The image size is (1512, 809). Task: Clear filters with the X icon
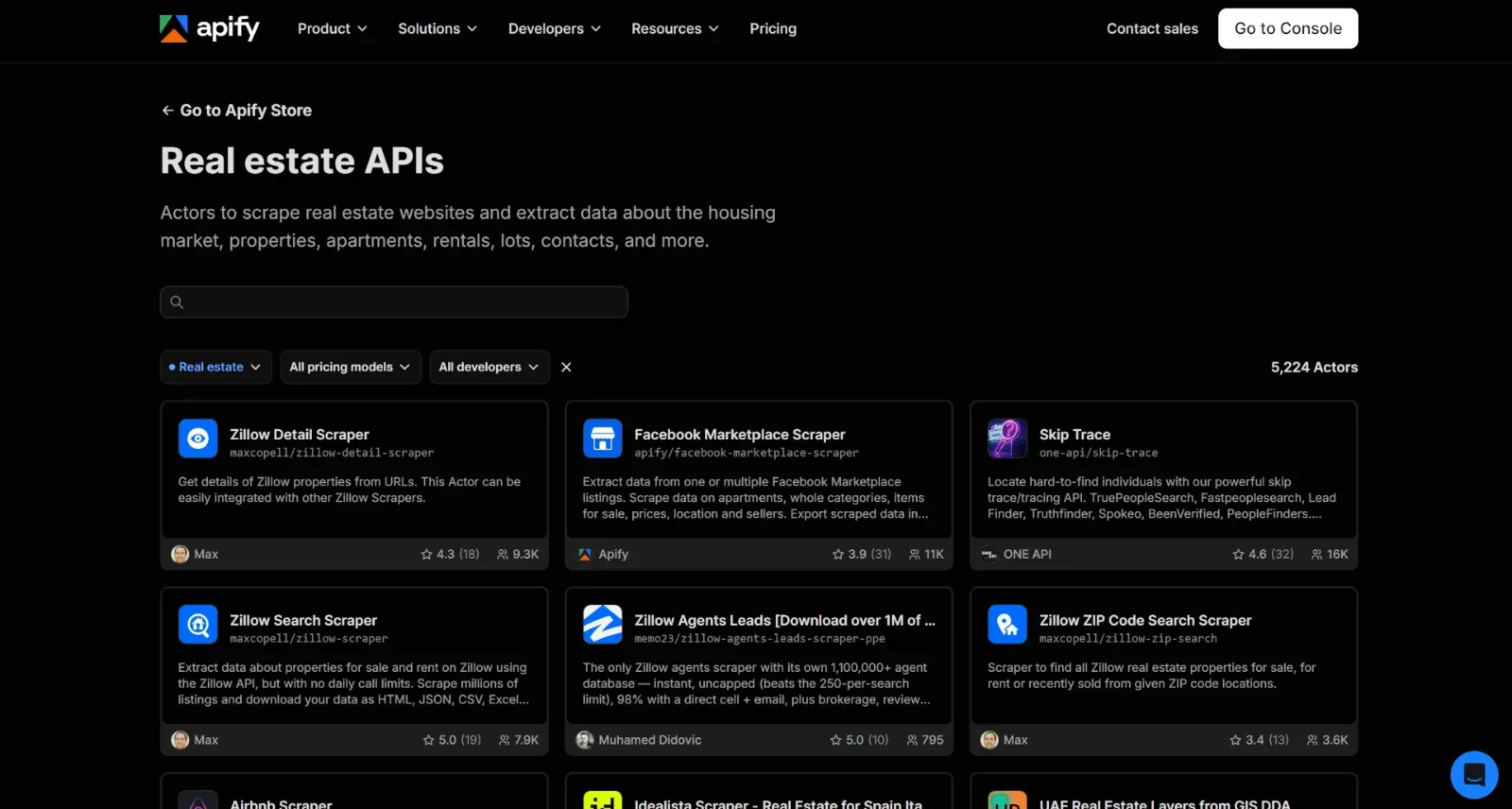tap(566, 367)
